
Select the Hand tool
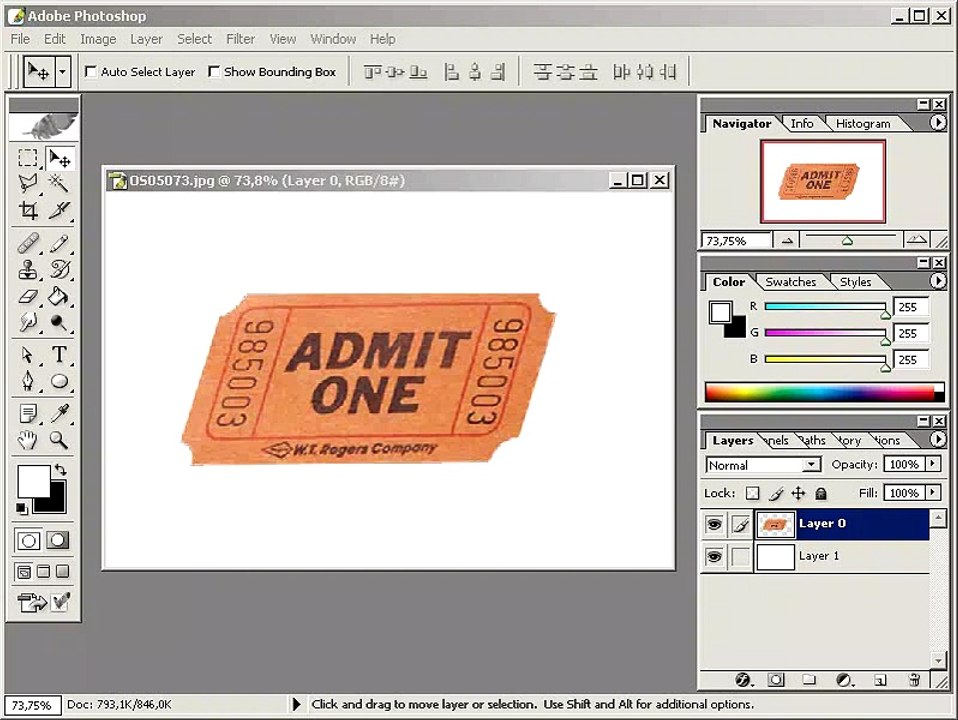click(27, 439)
